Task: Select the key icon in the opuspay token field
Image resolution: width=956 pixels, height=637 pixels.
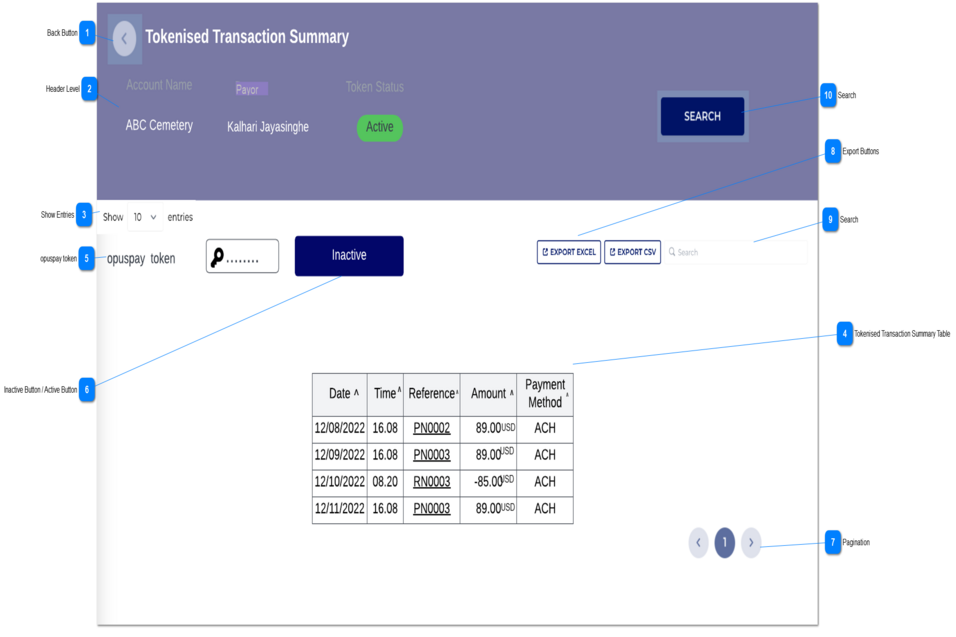Action: tap(218, 256)
